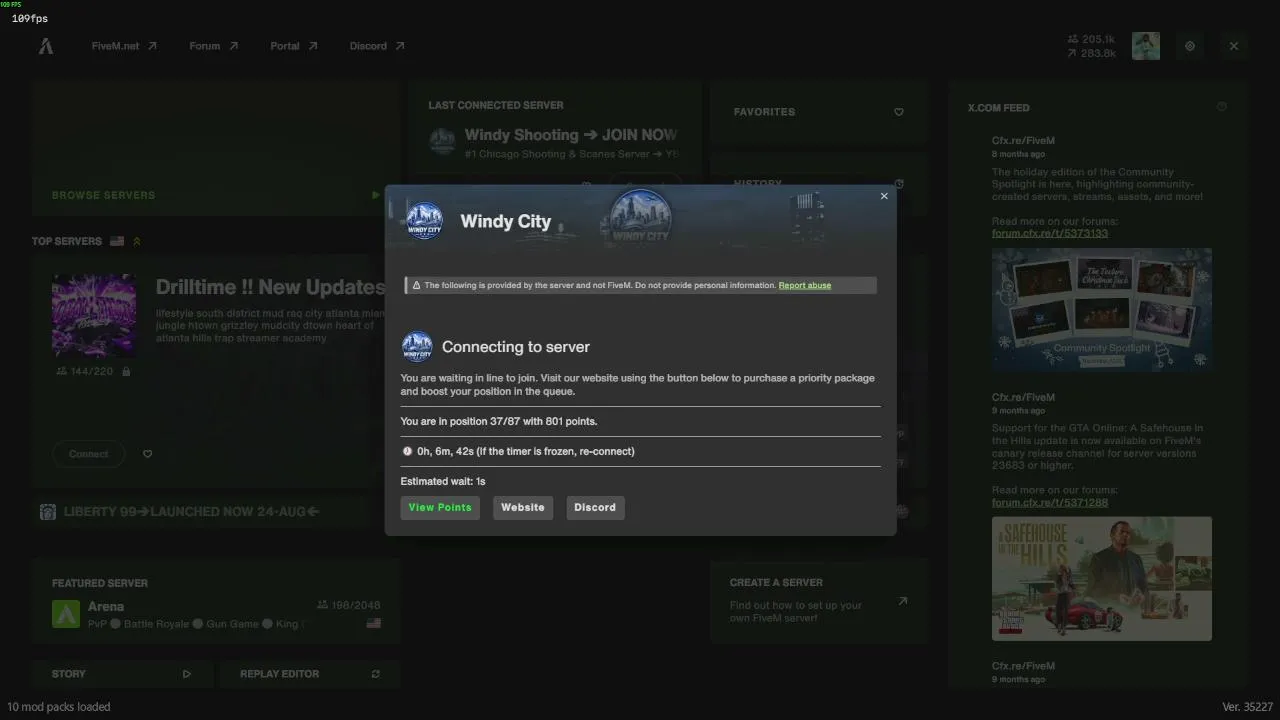Image resolution: width=1280 pixels, height=720 pixels.
Task: Click the Ver. 35227 version label
Action: pyautogui.click(x=1248, y=707)
